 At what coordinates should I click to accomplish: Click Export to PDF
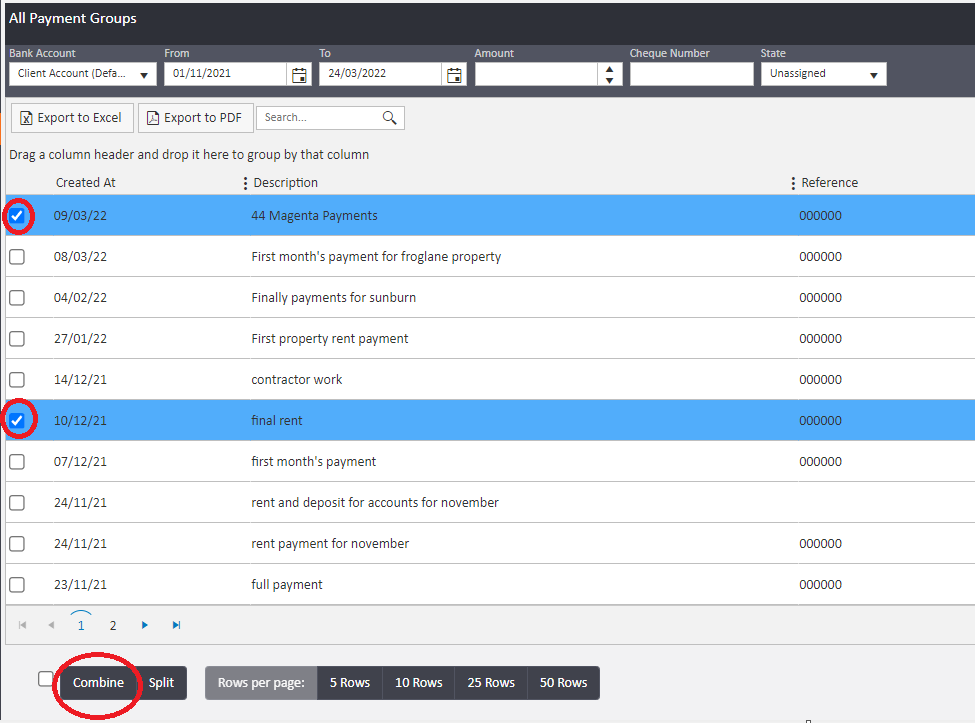point(195,118)
